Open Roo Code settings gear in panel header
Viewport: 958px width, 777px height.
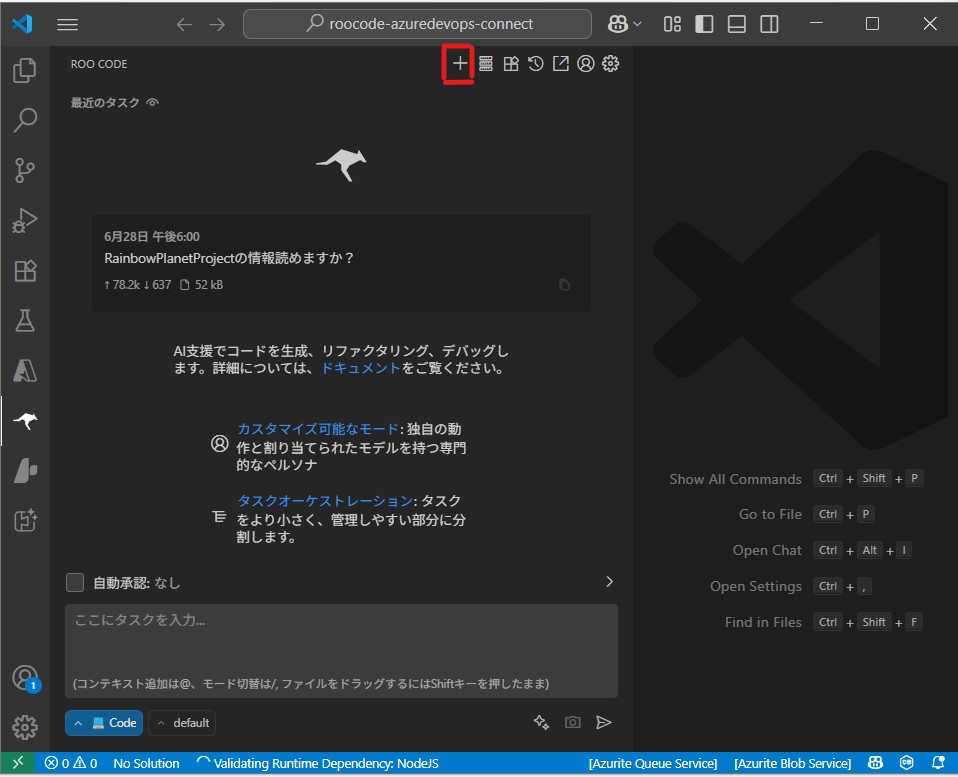tap(610, 64)
